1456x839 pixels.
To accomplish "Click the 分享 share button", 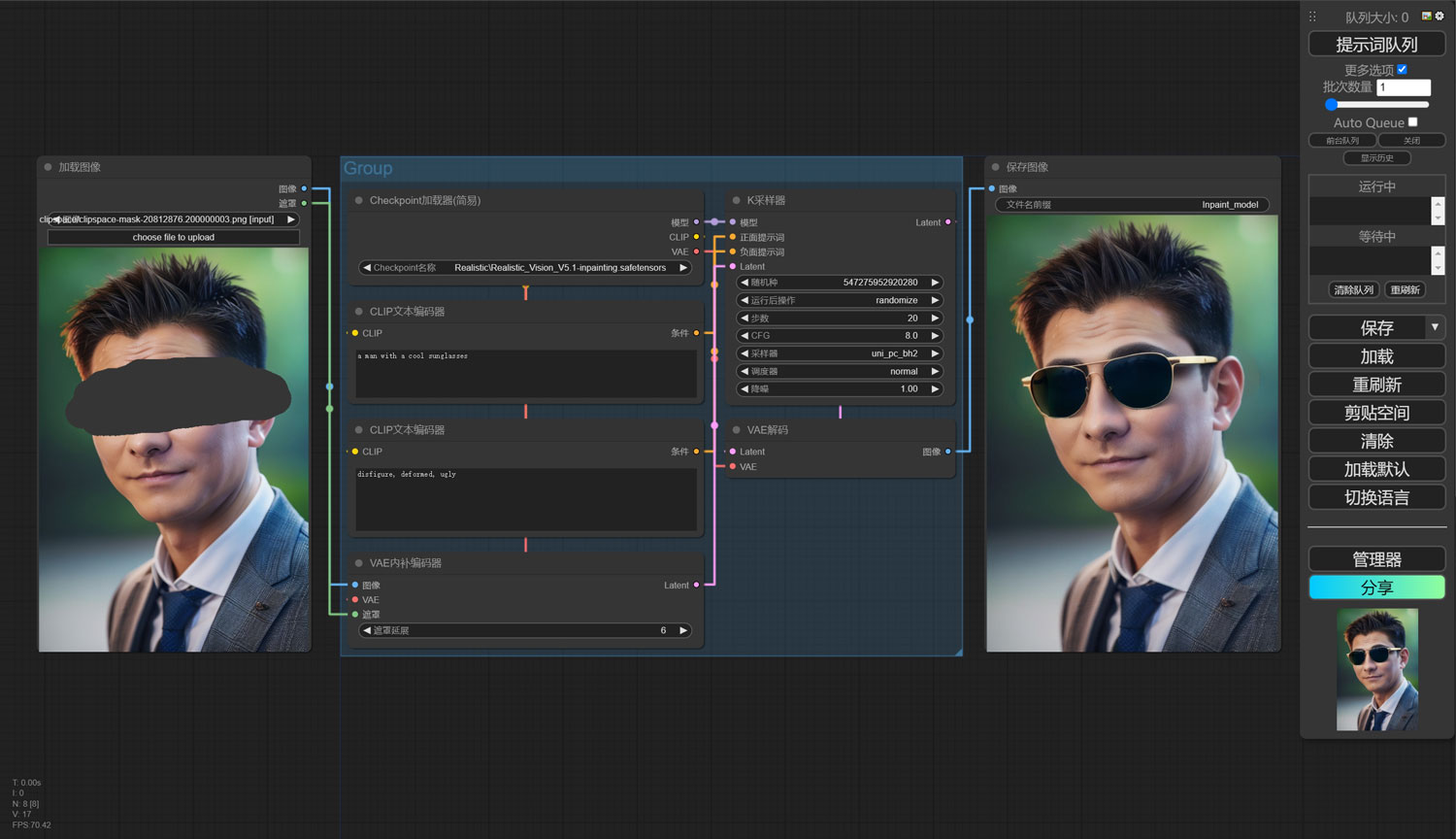I will [1376, 587].
